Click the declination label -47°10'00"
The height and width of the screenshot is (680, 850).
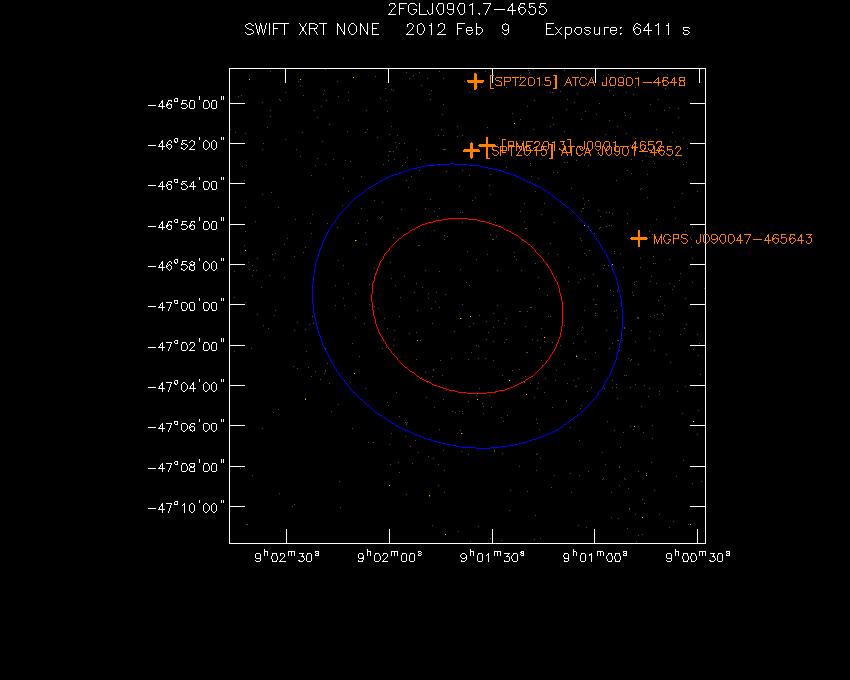186,508
